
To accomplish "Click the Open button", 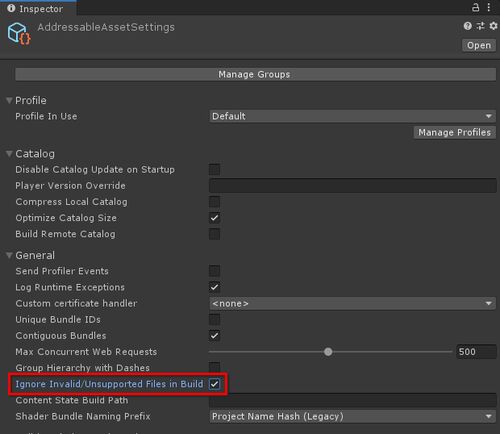I will [479, 45].
